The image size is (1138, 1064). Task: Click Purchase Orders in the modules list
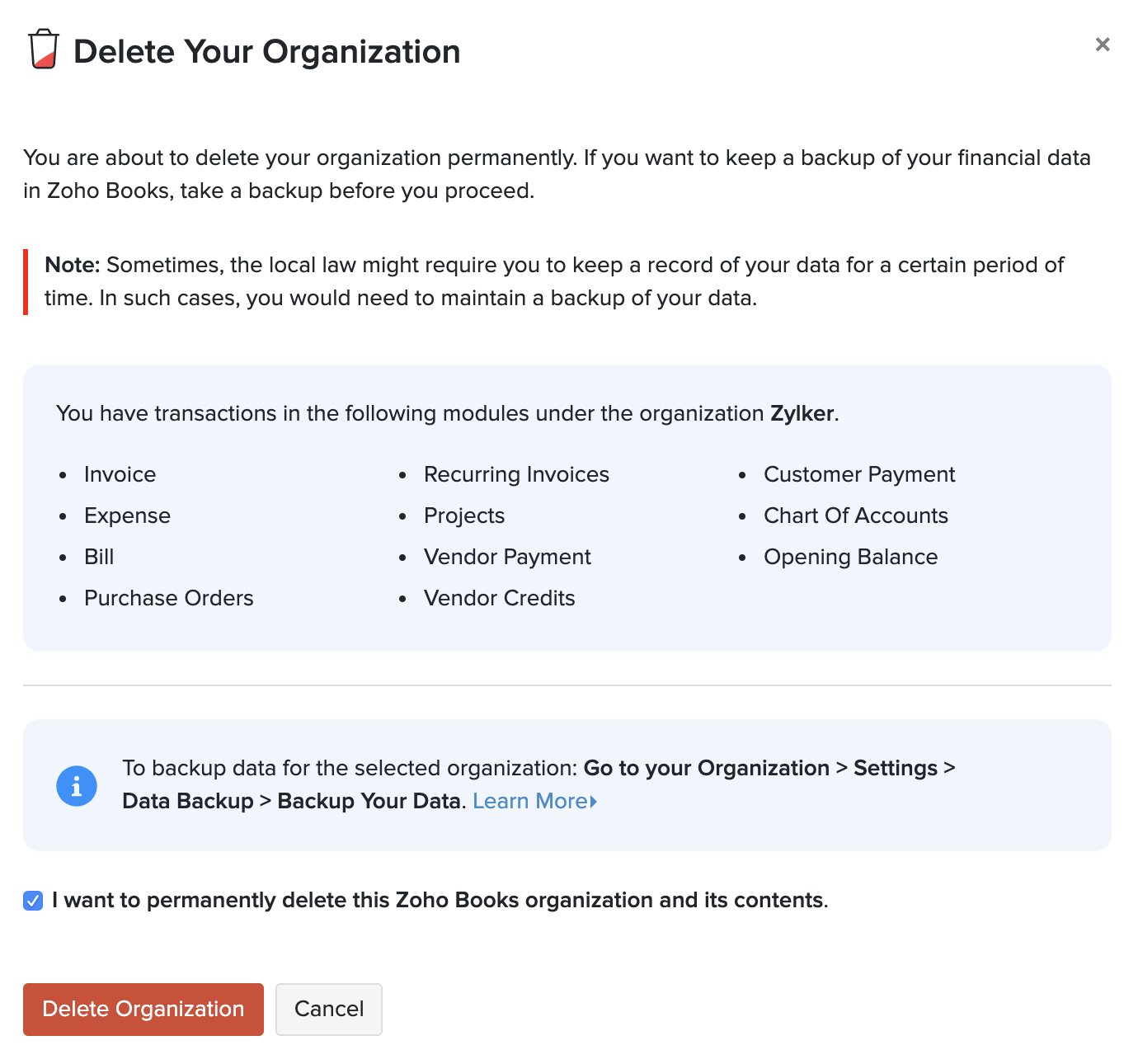(x=168, y=598)
